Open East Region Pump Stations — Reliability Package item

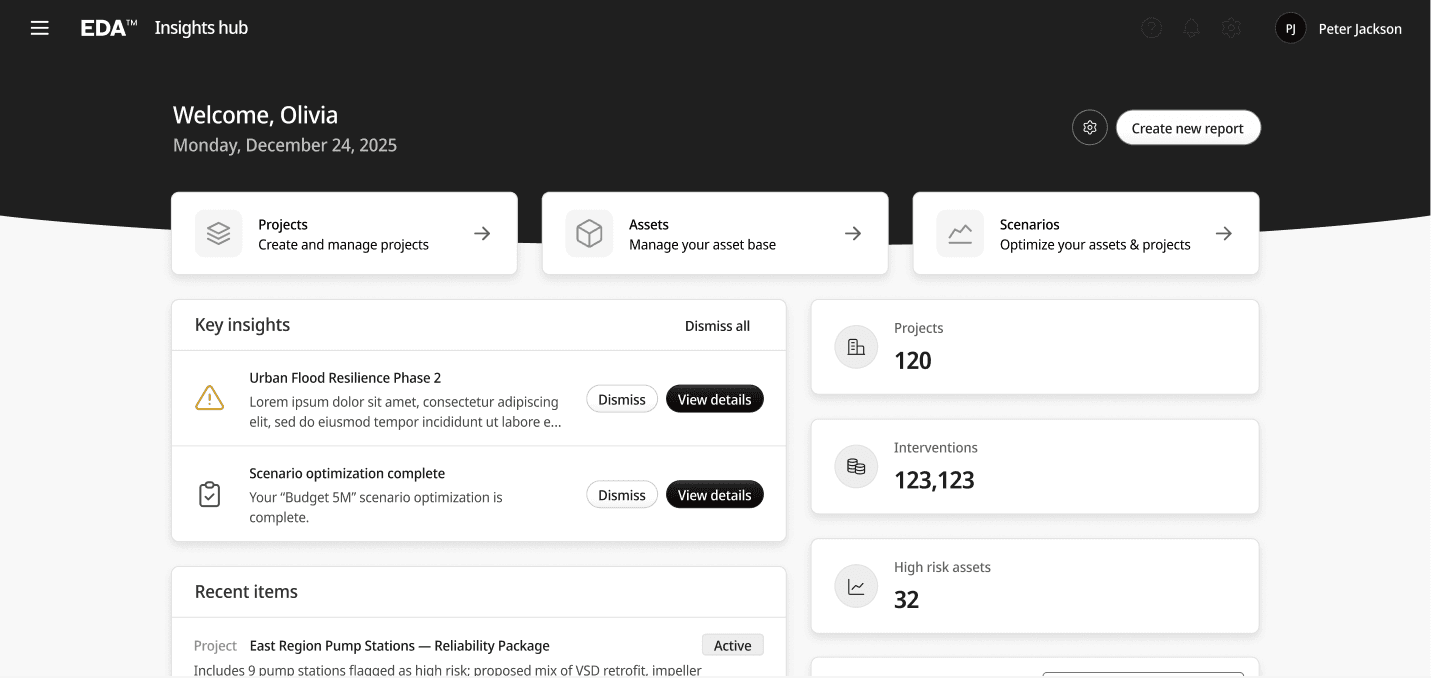pyautogui.click(x=399, y=646)
